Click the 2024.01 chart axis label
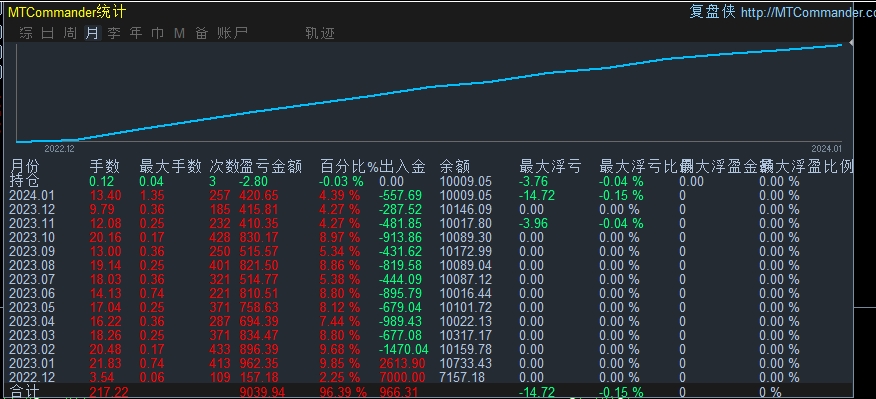This screenshot has width=876, height=399. click(826, 149)
